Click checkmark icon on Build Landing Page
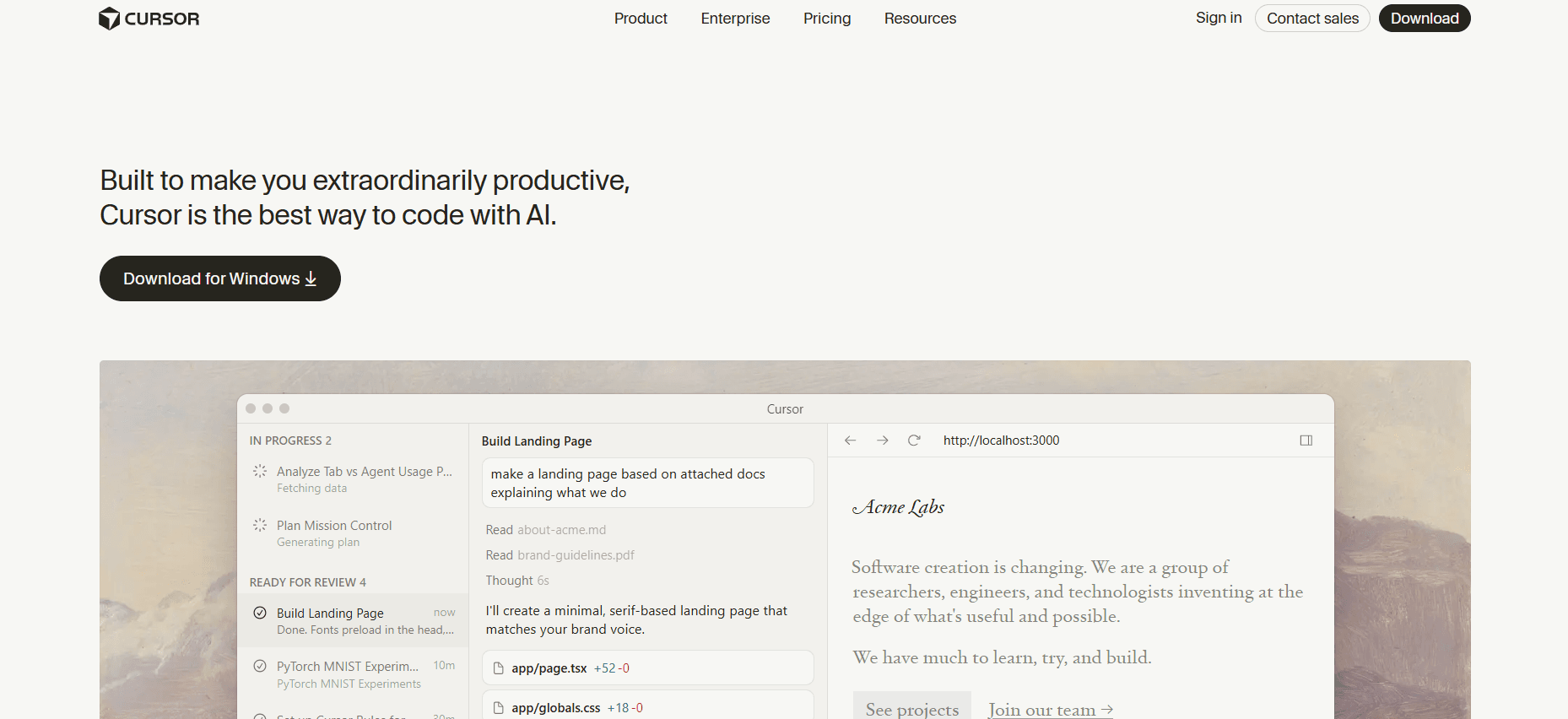 point(260,613)
